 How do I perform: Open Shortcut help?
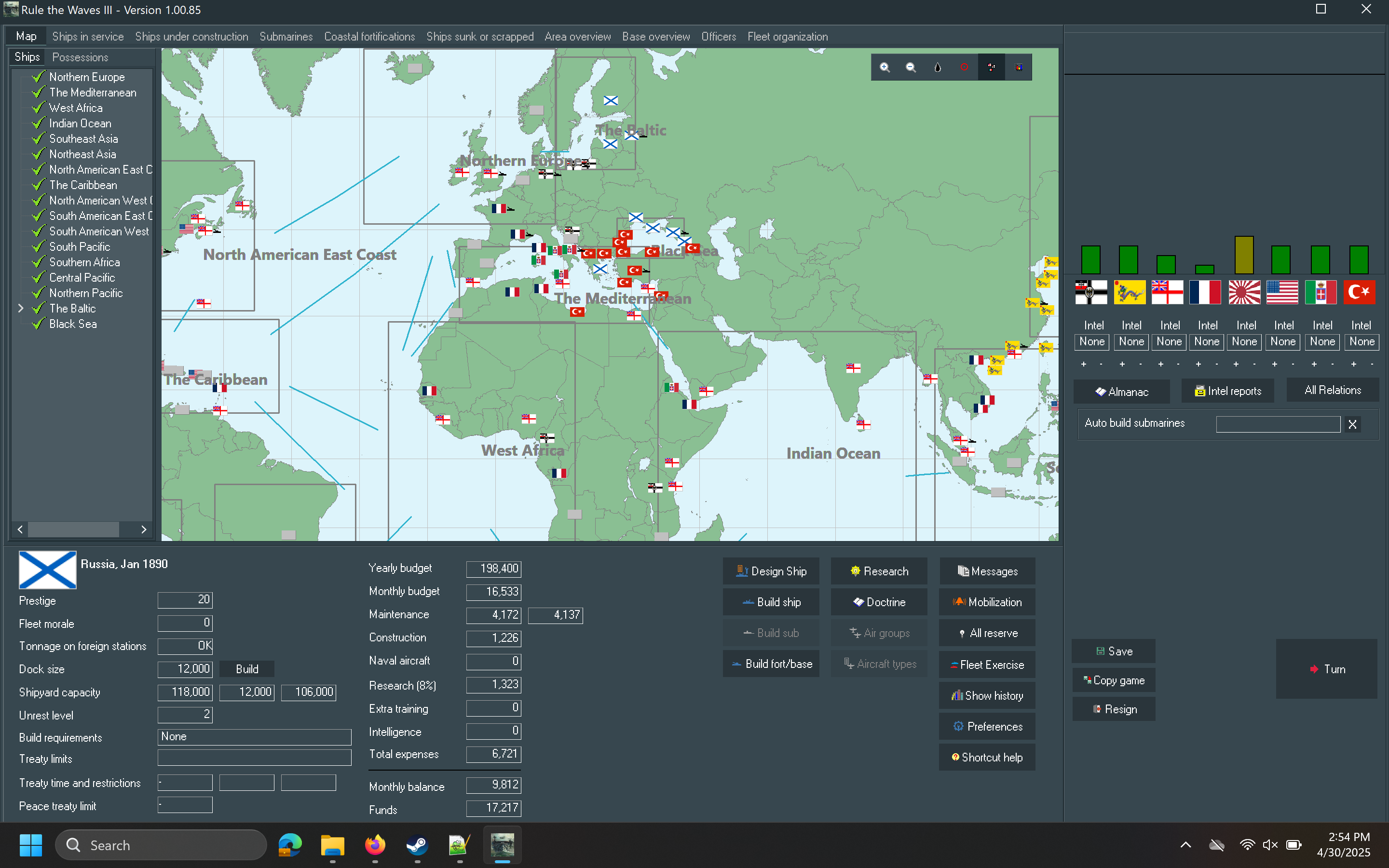987,757
